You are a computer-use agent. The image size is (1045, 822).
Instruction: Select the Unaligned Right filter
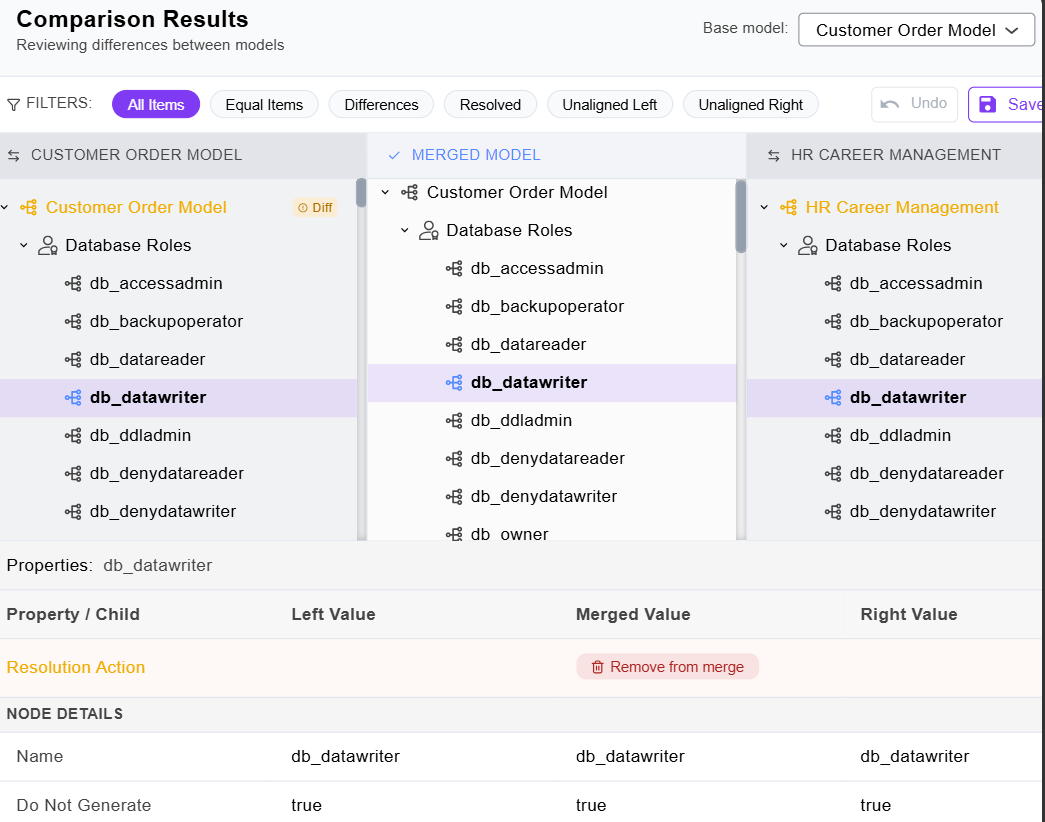click(750, 105)
